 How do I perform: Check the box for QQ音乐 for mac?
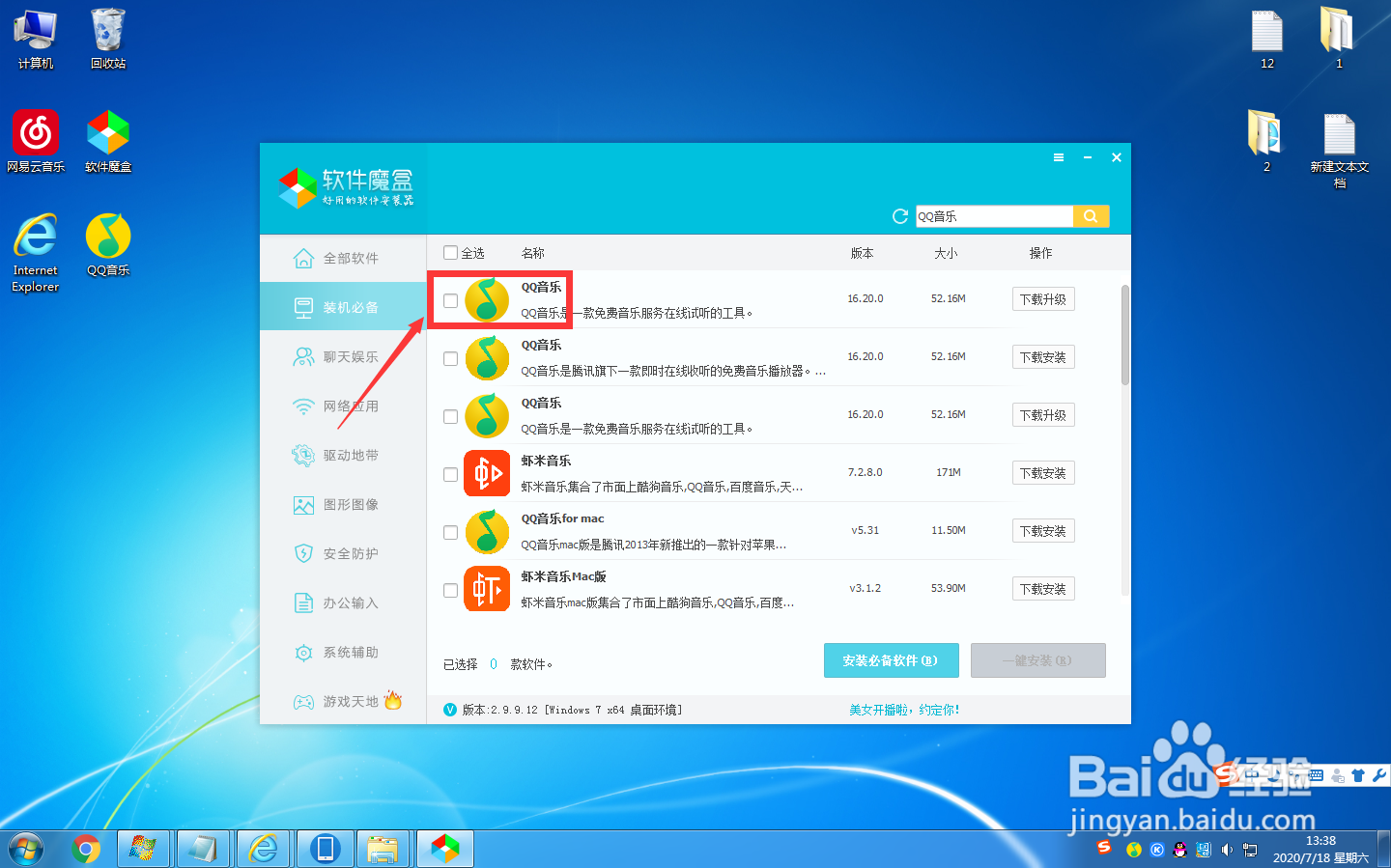(x=450, y=532)
